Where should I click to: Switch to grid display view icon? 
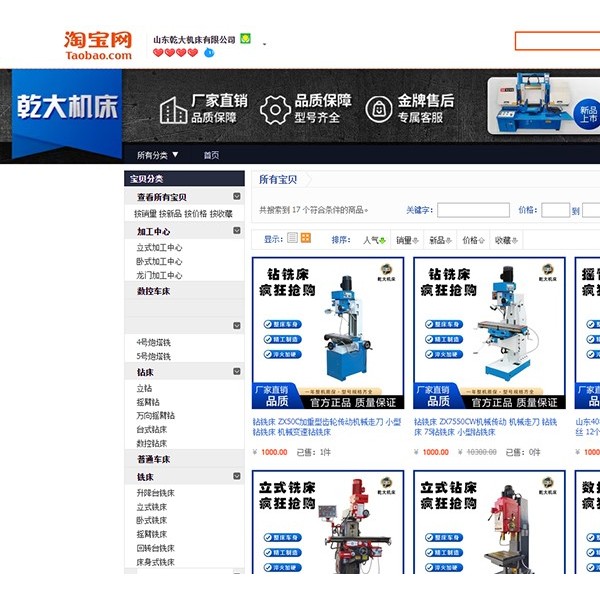(306, 238)
